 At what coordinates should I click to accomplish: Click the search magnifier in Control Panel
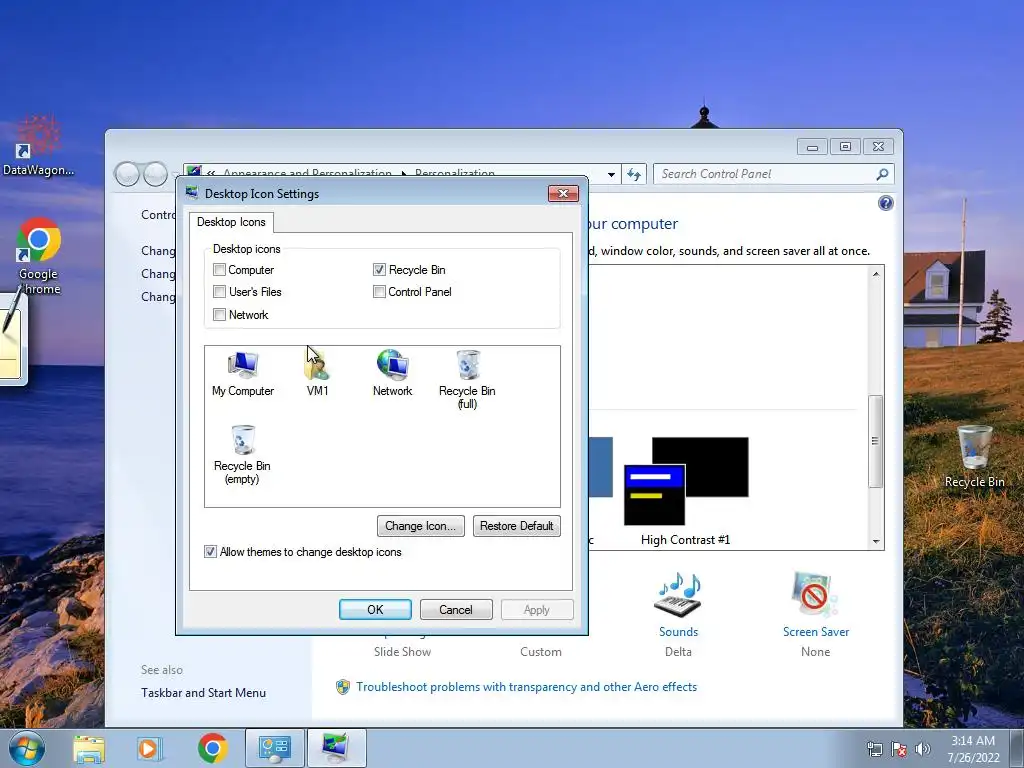[x=882, y=174]
